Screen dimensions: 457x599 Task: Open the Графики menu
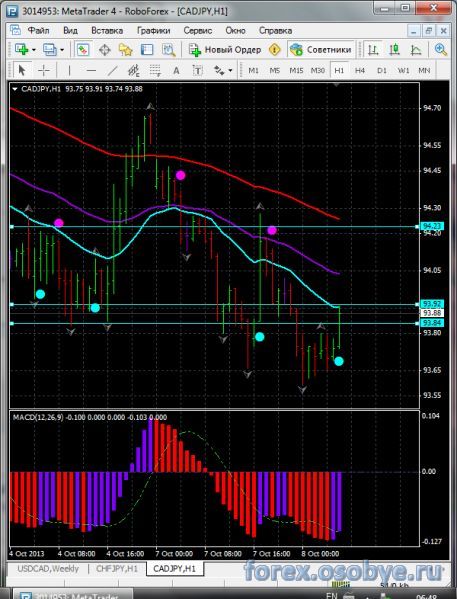tap(153, 31)
